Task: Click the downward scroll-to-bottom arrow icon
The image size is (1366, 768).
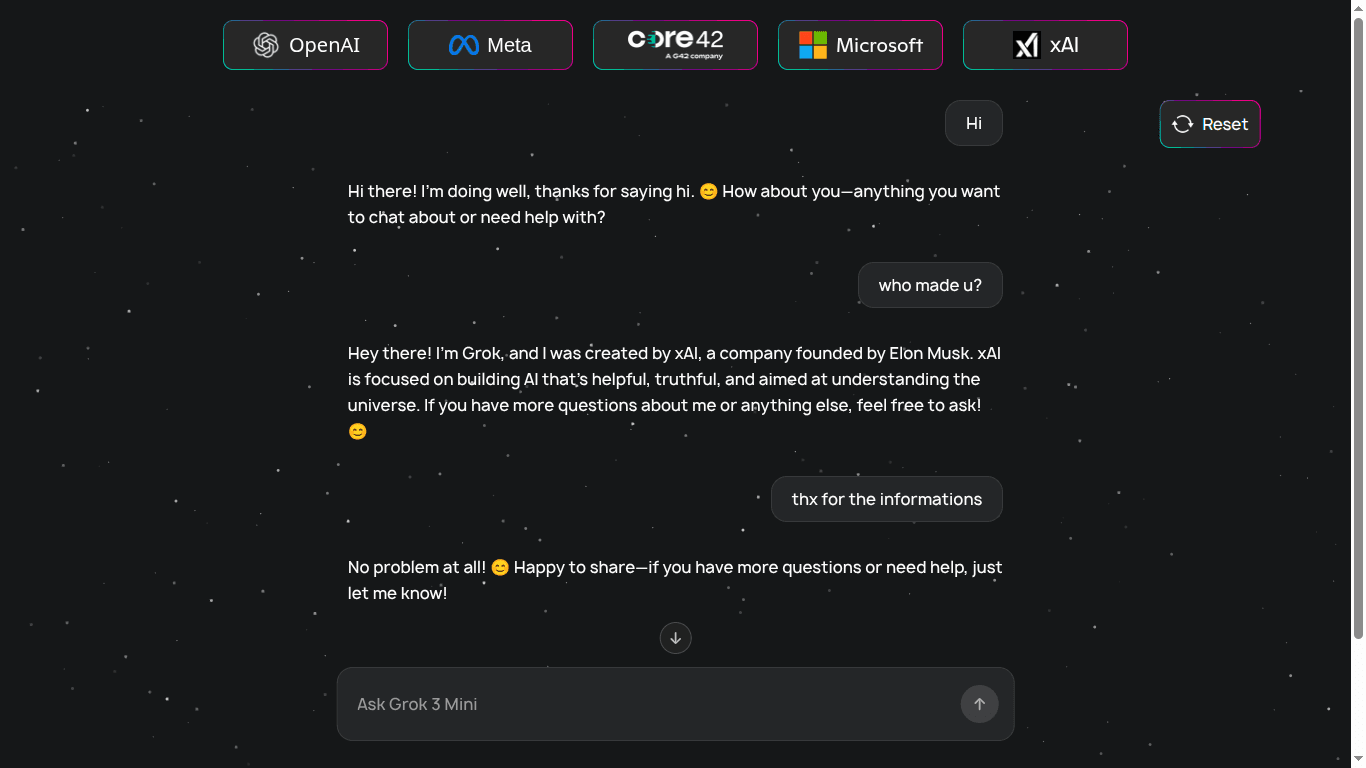Action: [x=675, y=638]
